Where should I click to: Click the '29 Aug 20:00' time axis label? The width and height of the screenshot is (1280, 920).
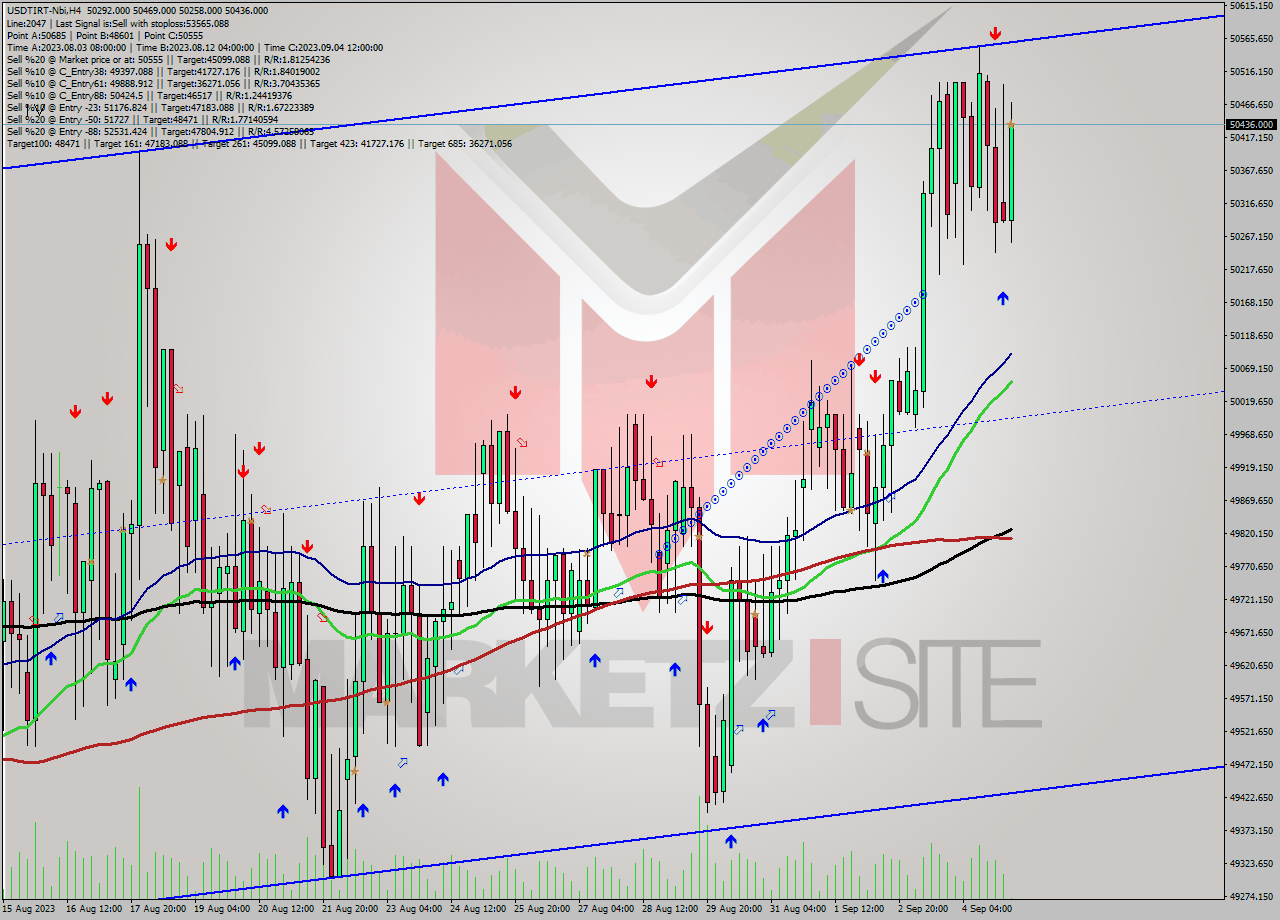coord(734,909)
